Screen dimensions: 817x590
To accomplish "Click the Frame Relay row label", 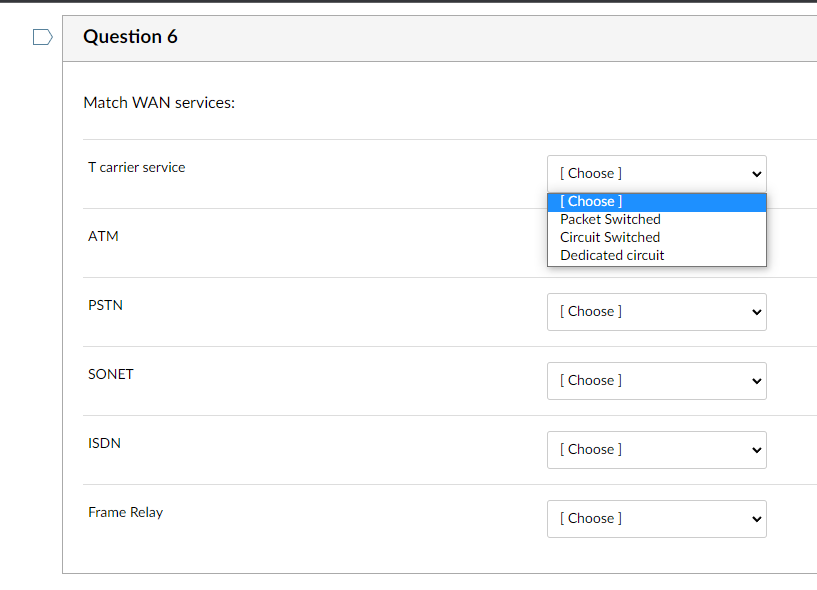I will pos(126,512).
